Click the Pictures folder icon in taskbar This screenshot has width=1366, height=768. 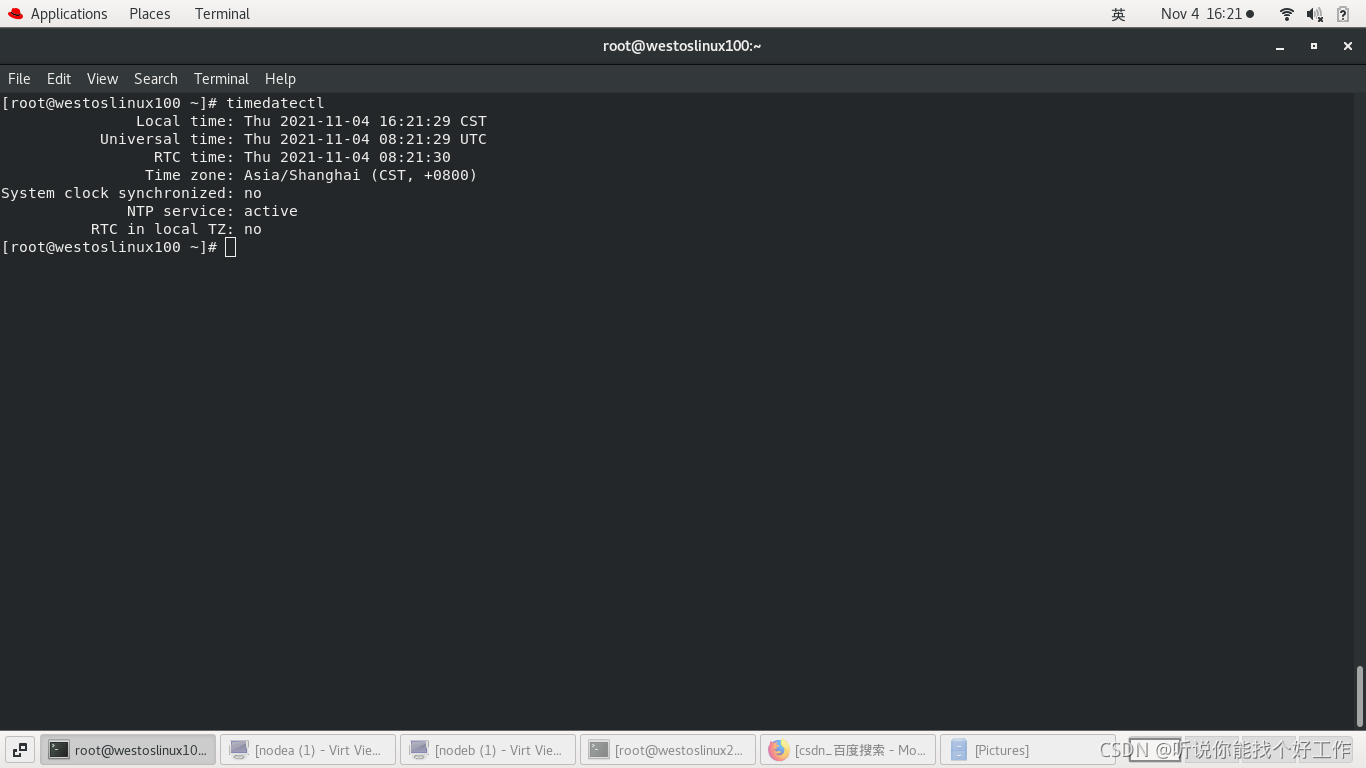coord(959,750)
